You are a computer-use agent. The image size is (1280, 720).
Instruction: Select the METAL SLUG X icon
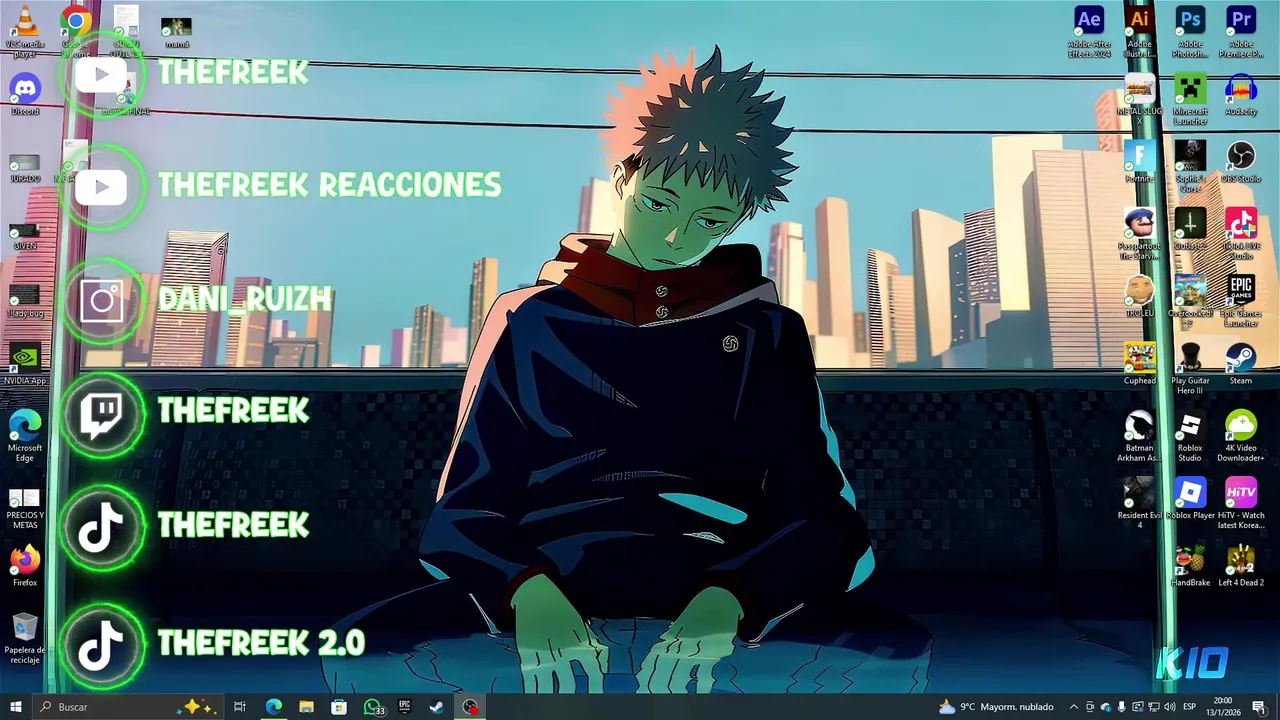coord(1139,98)
